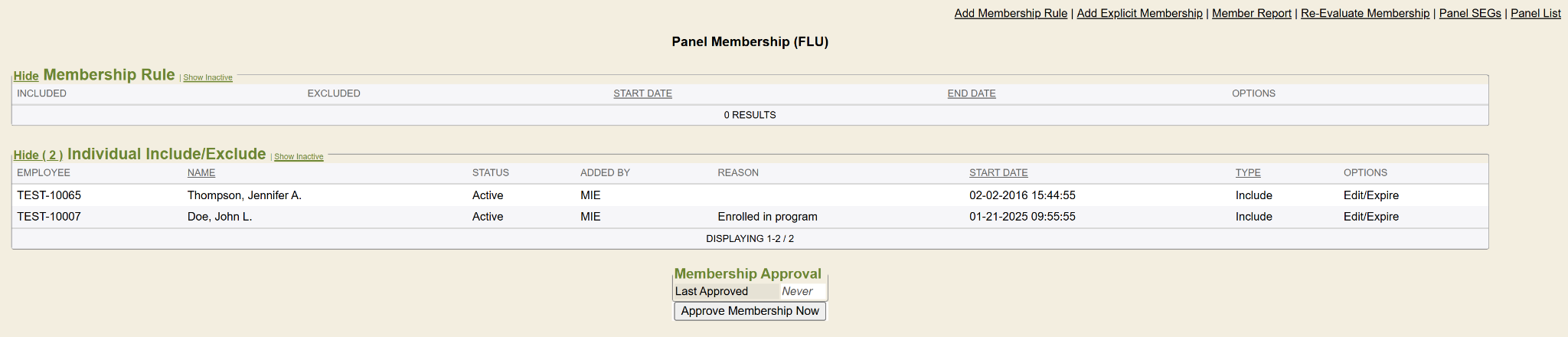Go to Panel SEGs
Viewport: 1568px width, 337px height.
pos(1469,13)
